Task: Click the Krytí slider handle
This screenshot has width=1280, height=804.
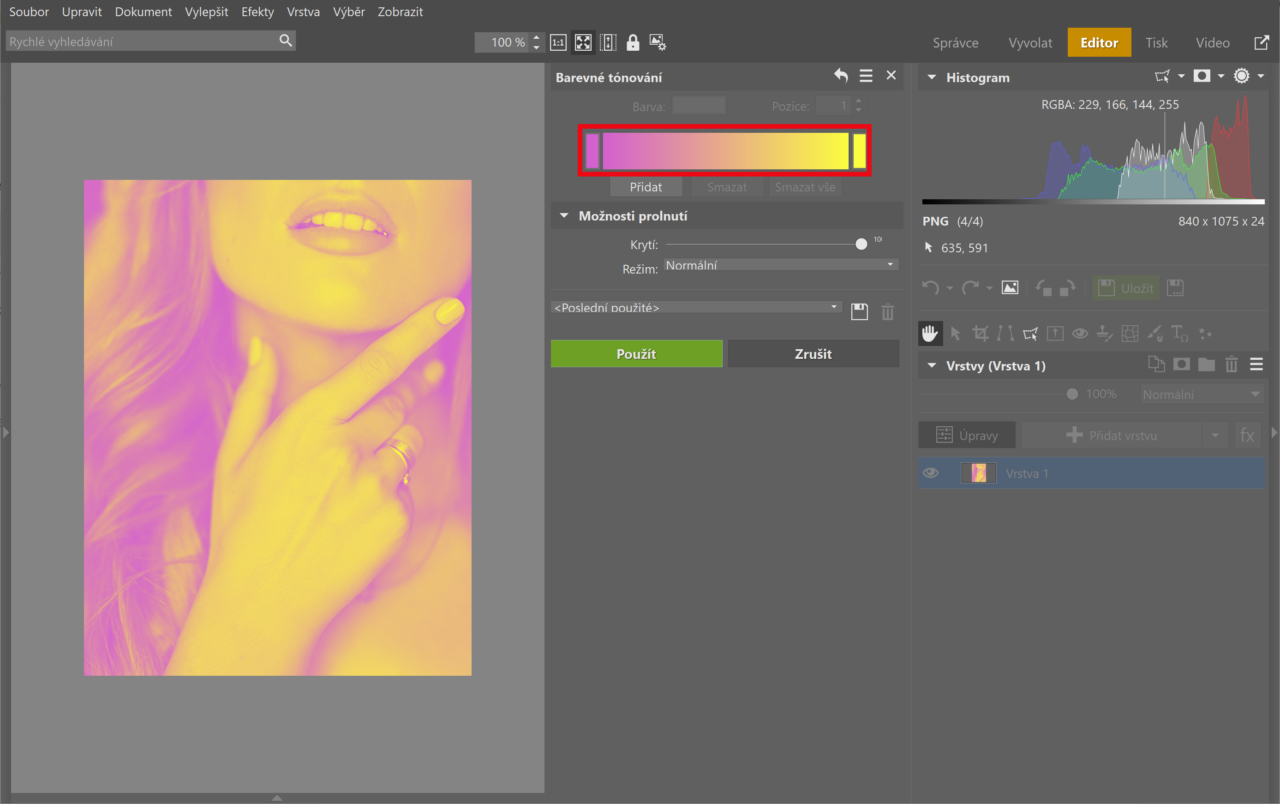Action: click(x=861, y=244)
